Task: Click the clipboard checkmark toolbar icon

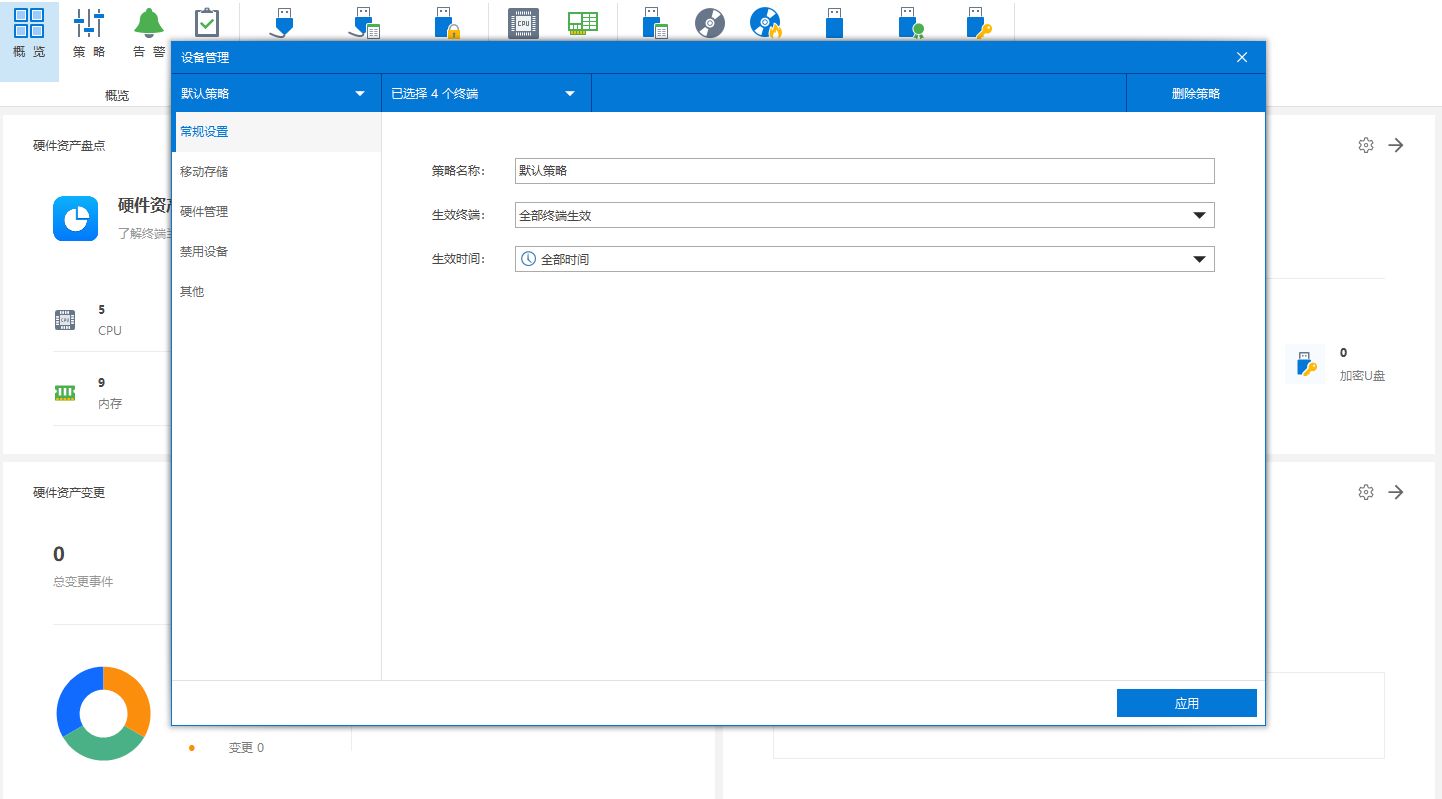Action: click(x=206, y=22)
